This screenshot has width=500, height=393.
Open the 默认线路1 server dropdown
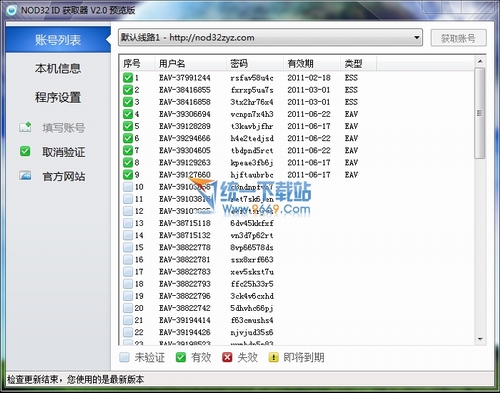pyautogui.click(x=270, y=38)
